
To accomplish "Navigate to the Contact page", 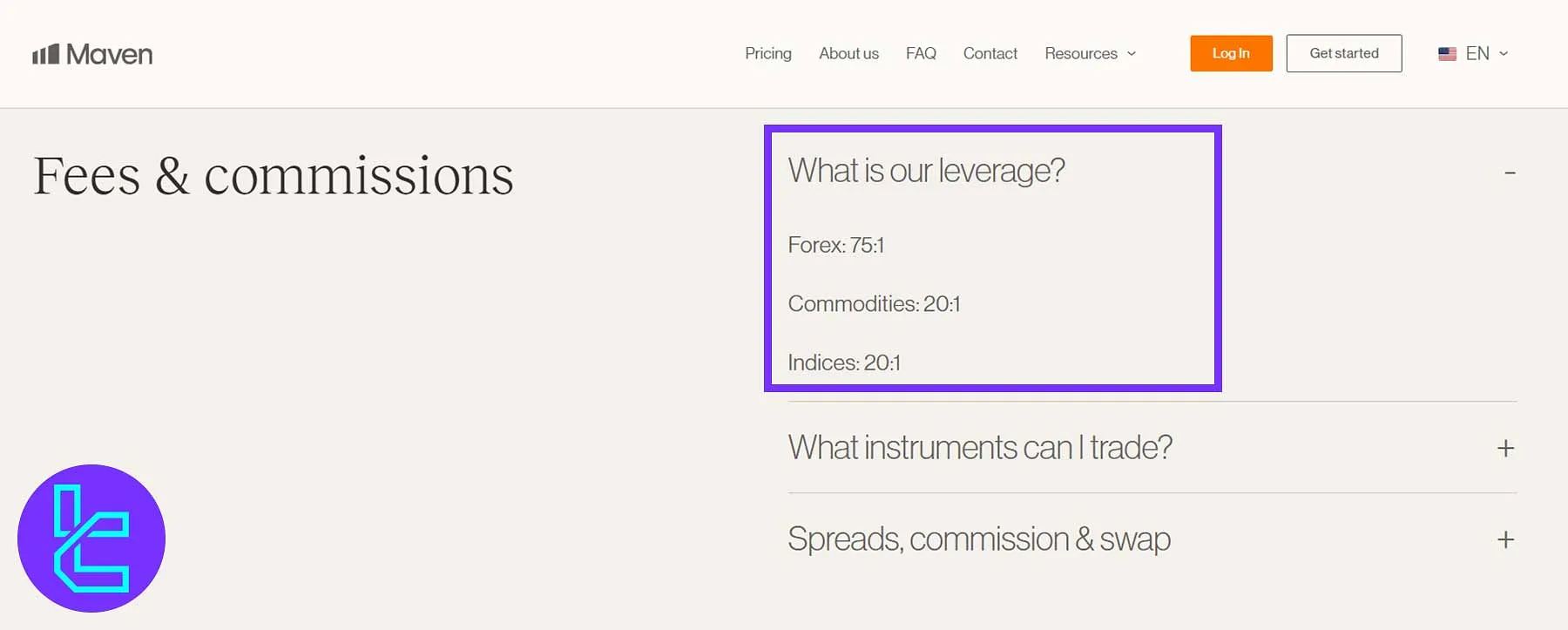I will click(990, 54).
